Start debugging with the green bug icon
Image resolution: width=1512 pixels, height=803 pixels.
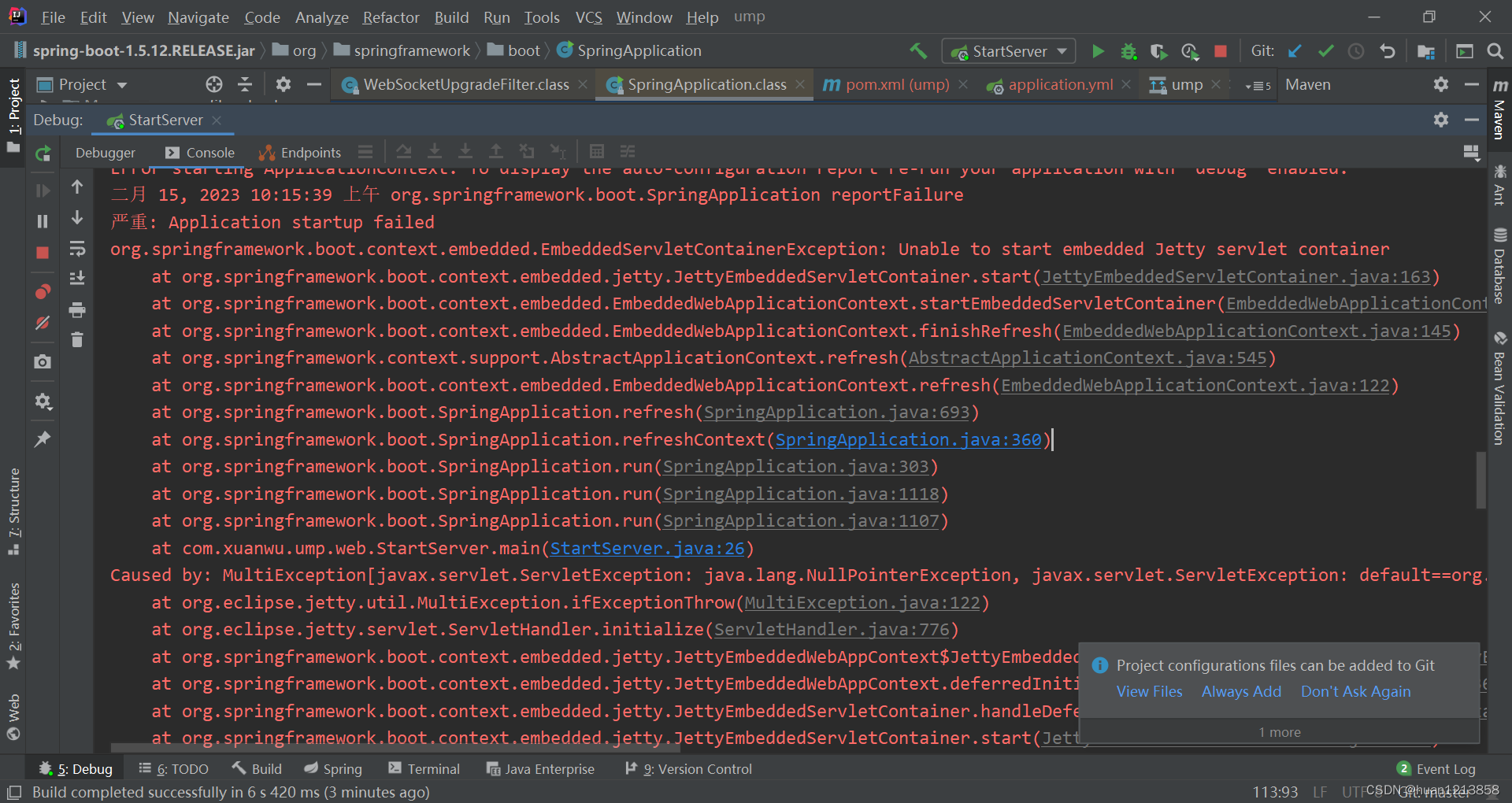(x=1128, y=51)
